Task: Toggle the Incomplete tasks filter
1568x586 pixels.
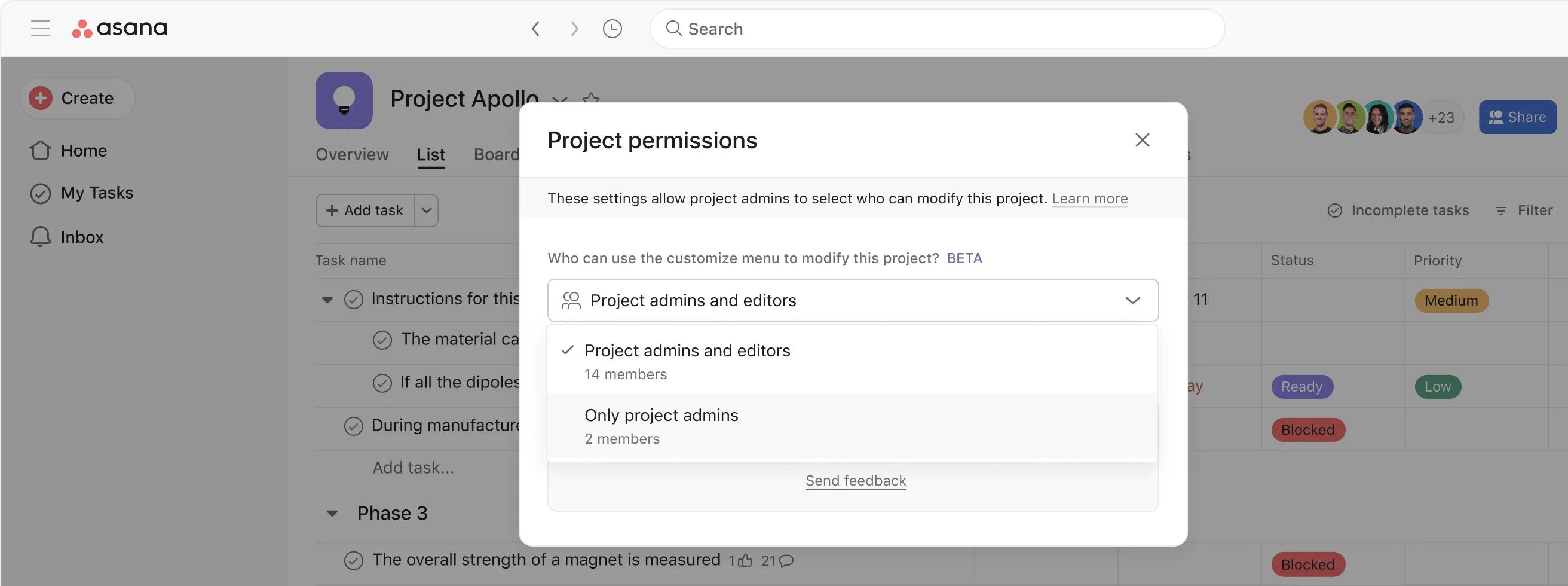Action: [1398, 210]
